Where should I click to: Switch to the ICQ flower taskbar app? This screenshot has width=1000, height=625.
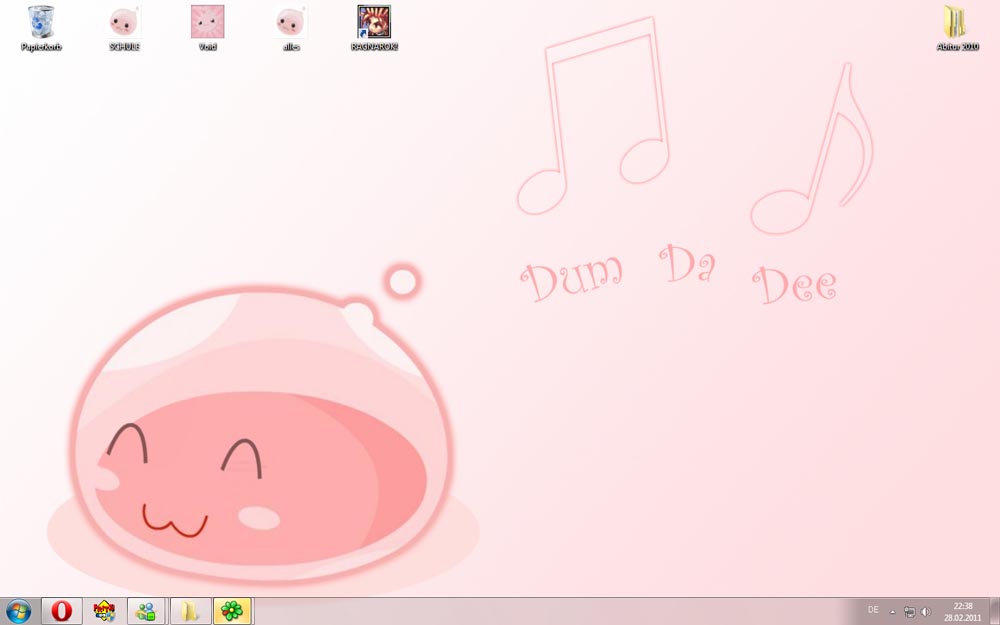click(232, 611)
